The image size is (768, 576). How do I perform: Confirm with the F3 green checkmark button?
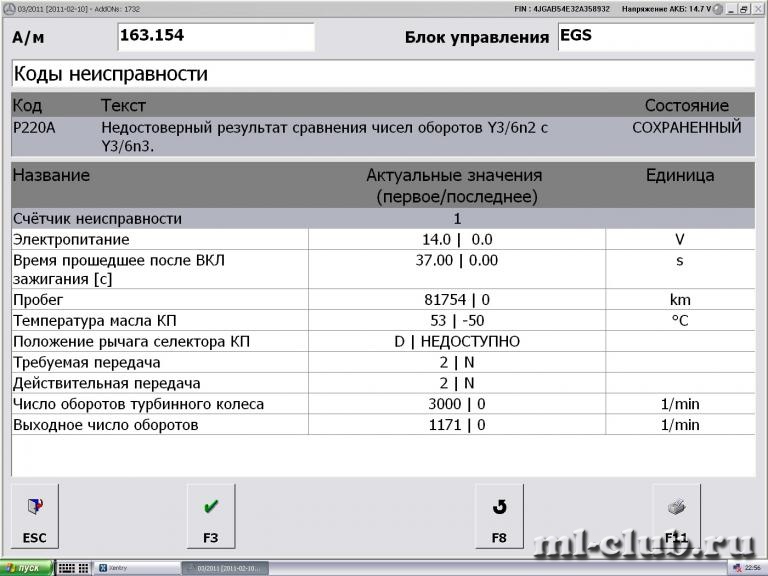point(211,516)
